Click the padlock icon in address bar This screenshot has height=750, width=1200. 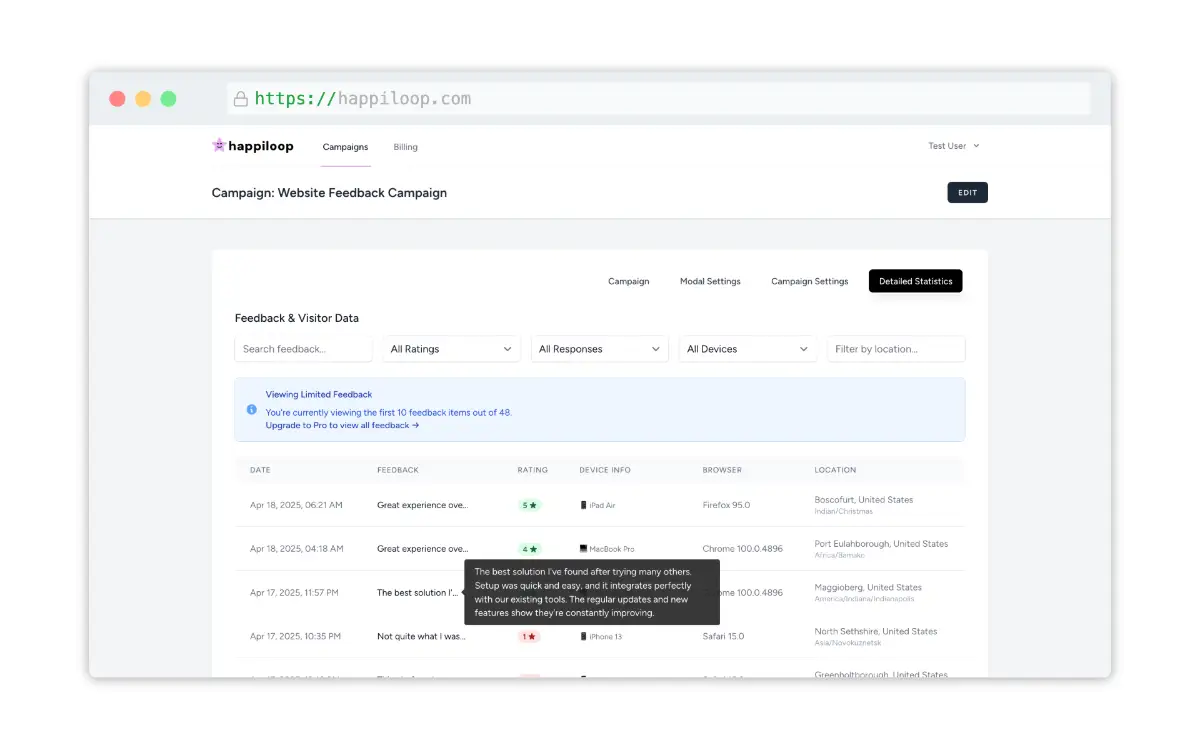pyautogui.click(x=240, y=99)
